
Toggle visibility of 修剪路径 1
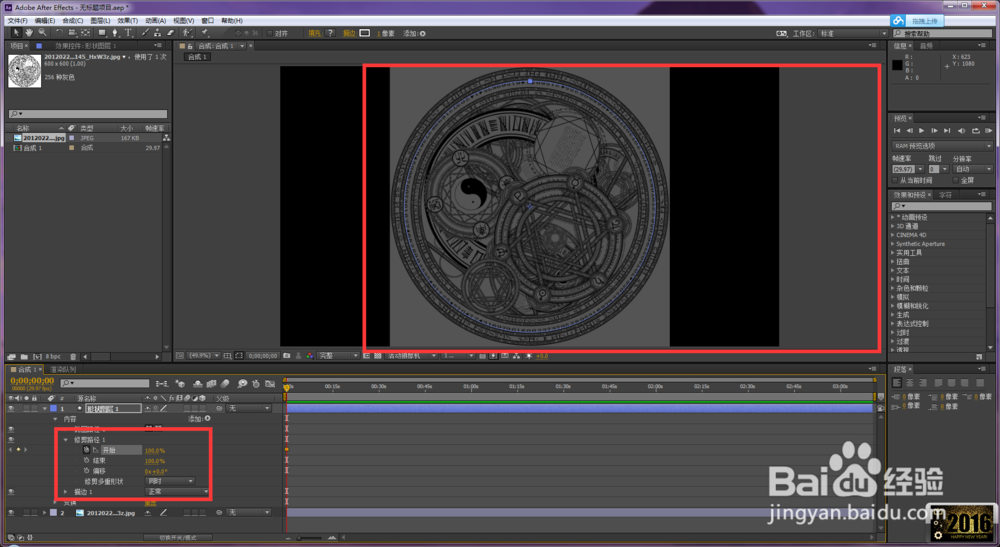click(11, 440)
